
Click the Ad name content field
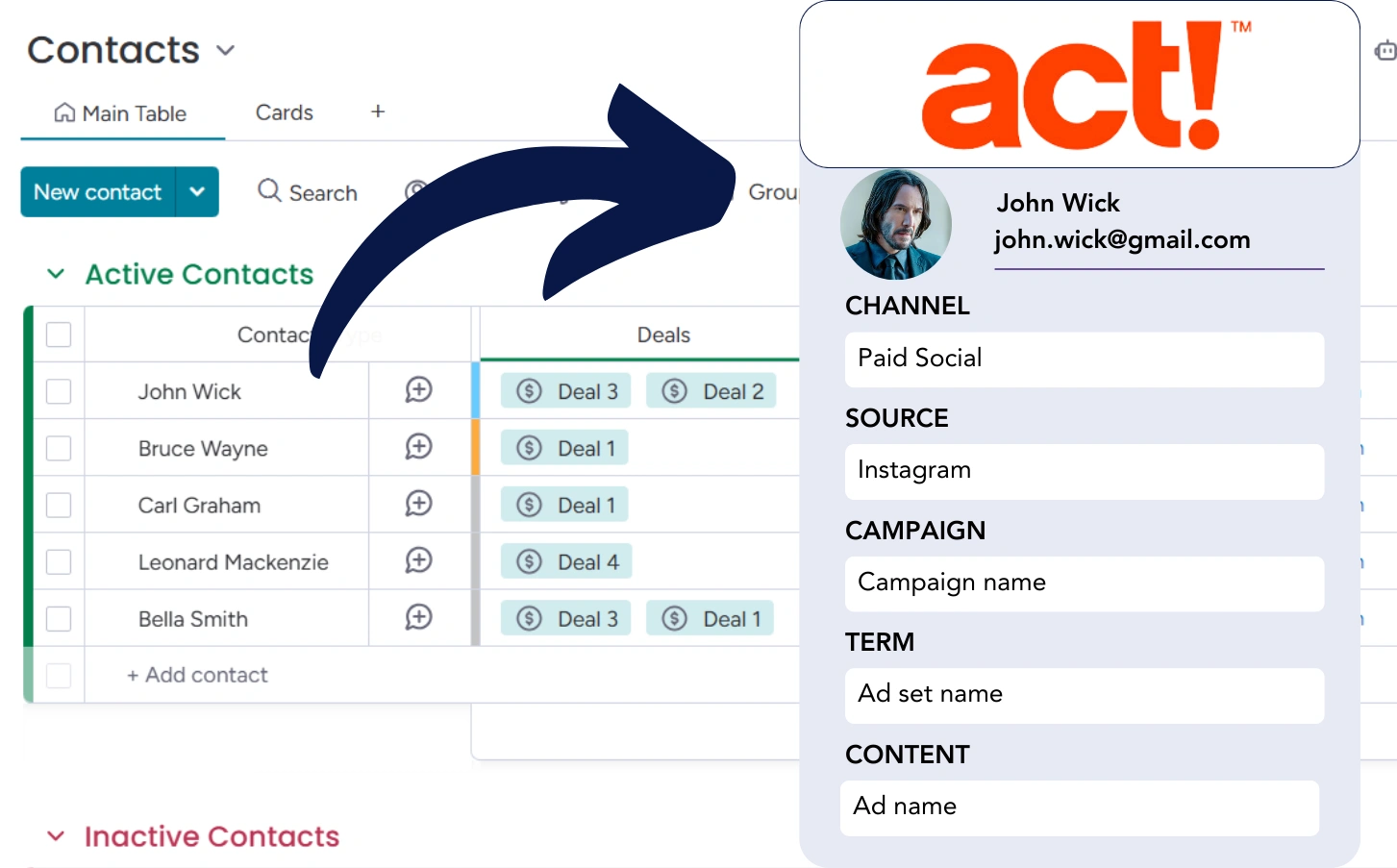pos(1080,807)
